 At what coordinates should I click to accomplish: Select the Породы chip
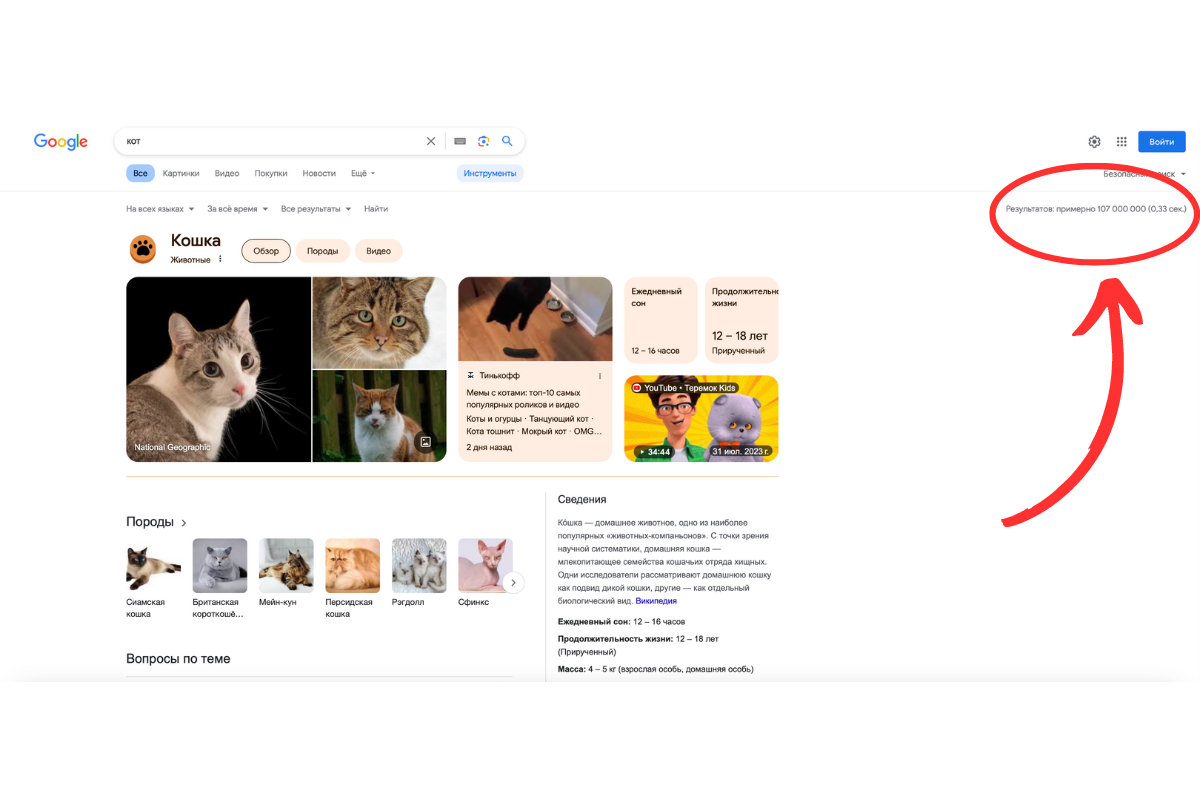pos(322,251)
